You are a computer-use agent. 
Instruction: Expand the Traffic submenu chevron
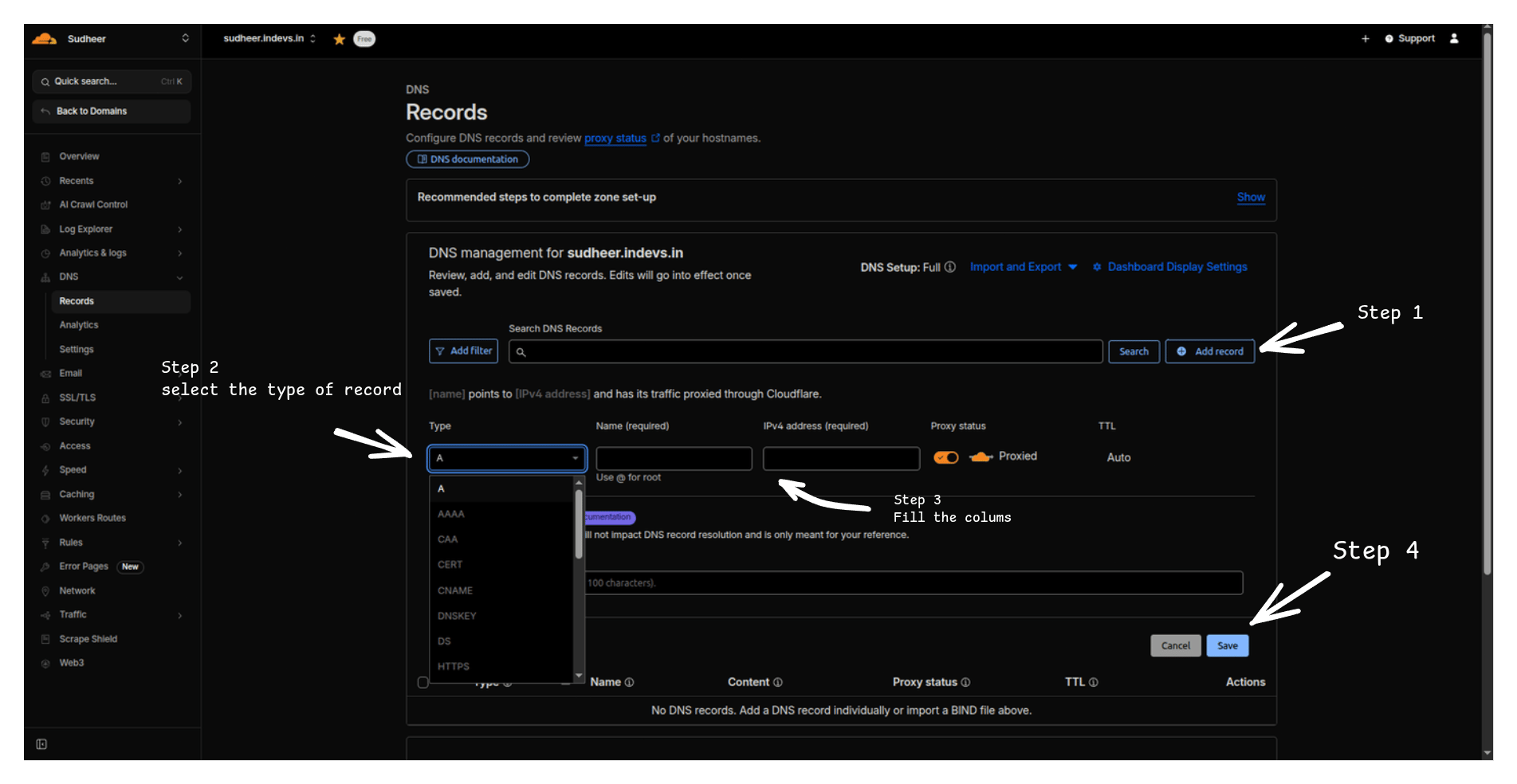tap(180, 615)
